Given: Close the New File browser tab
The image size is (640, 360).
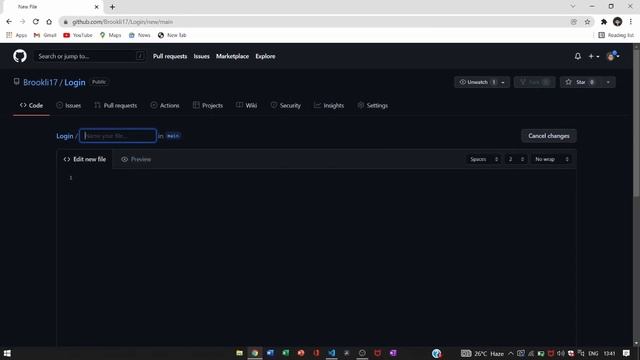Looking at the screenshot, I should click(96, 7).
